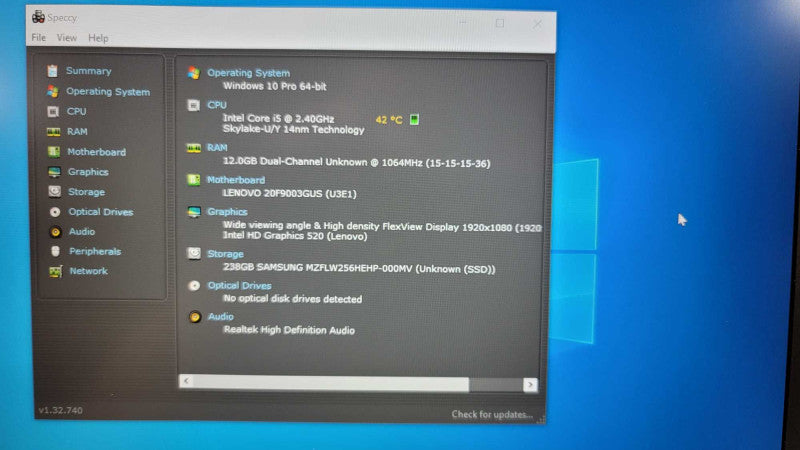Select Network in the sidebar
The image size is (800, 450).
[x=88, y=271]
